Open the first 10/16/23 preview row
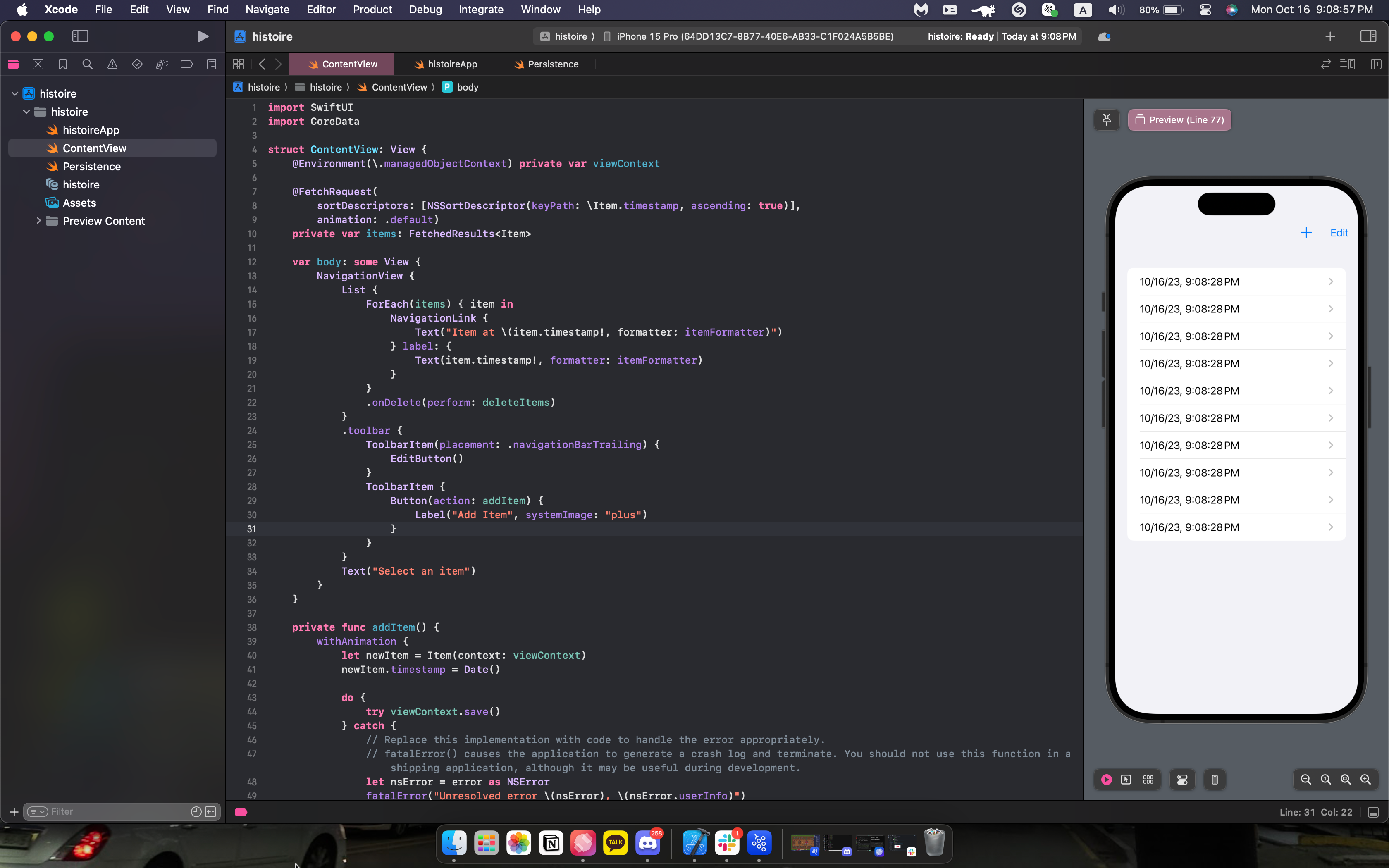 tap(1236, 282)
